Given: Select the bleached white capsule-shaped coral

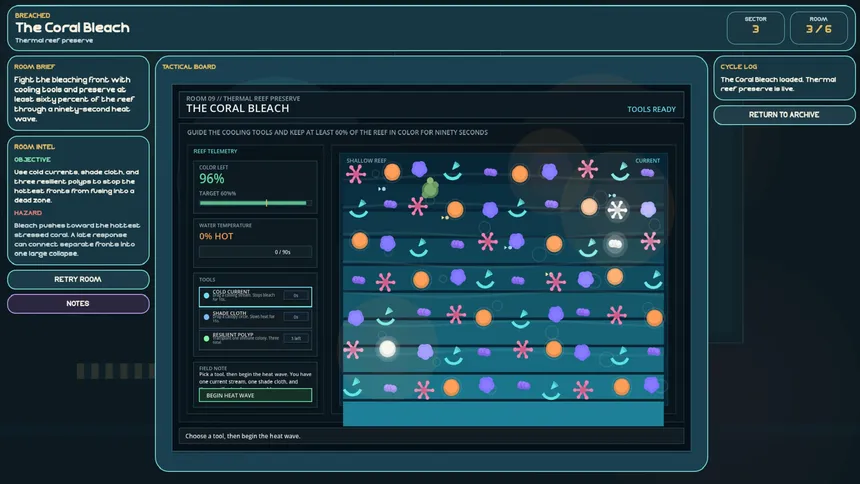Looking at the screenshot, I should 616,242.
